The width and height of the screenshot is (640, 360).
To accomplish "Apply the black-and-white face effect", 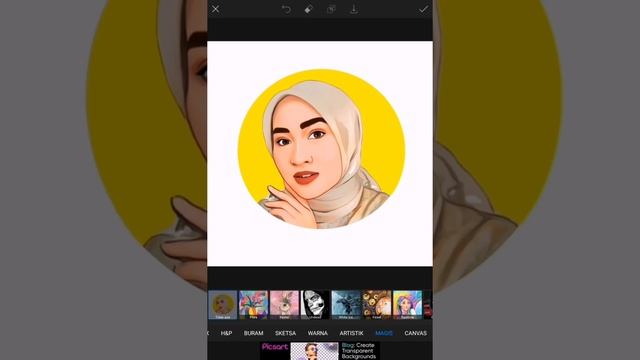I will (x=315, y=304).
